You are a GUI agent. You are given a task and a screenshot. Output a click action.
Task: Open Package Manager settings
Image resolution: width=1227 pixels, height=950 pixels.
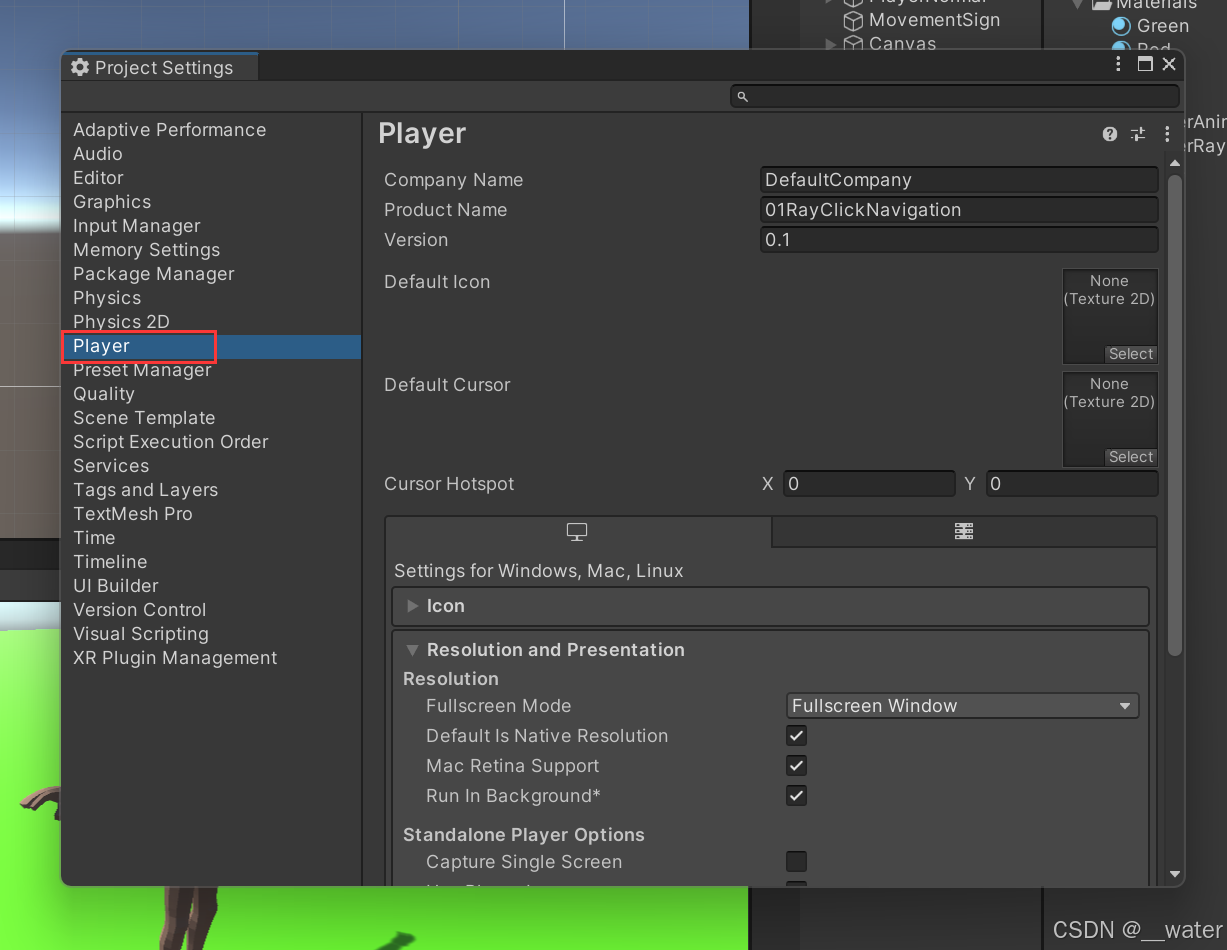click(x=154, y=274)
